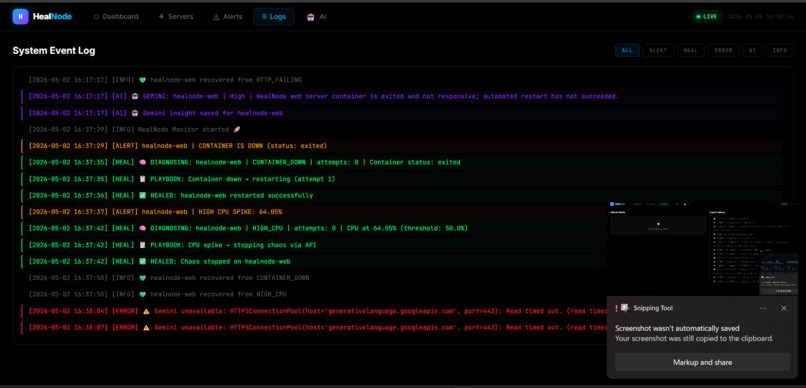
Task: Click Markup and share in Snipping Tool
Action: pyautogui.click(x=702, y=362)
